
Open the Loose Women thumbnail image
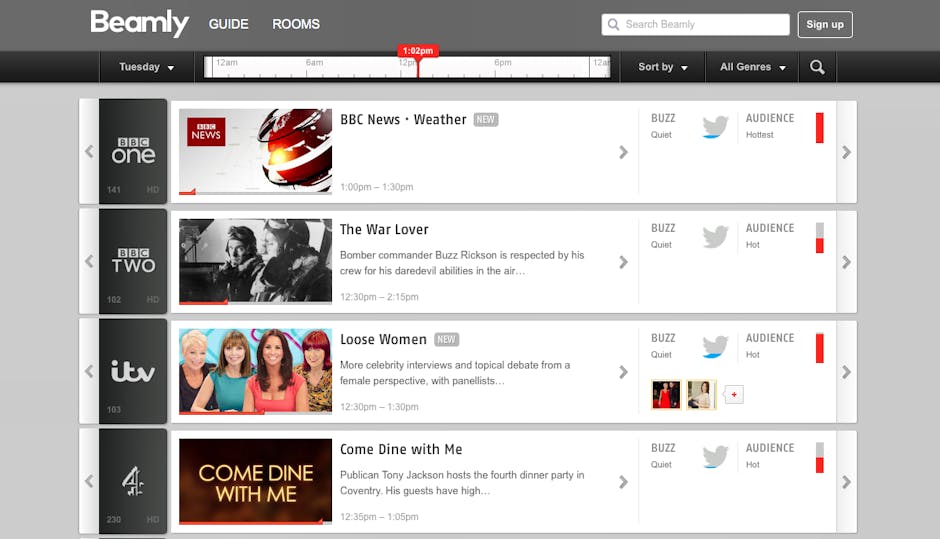click(x=255, y=370)
